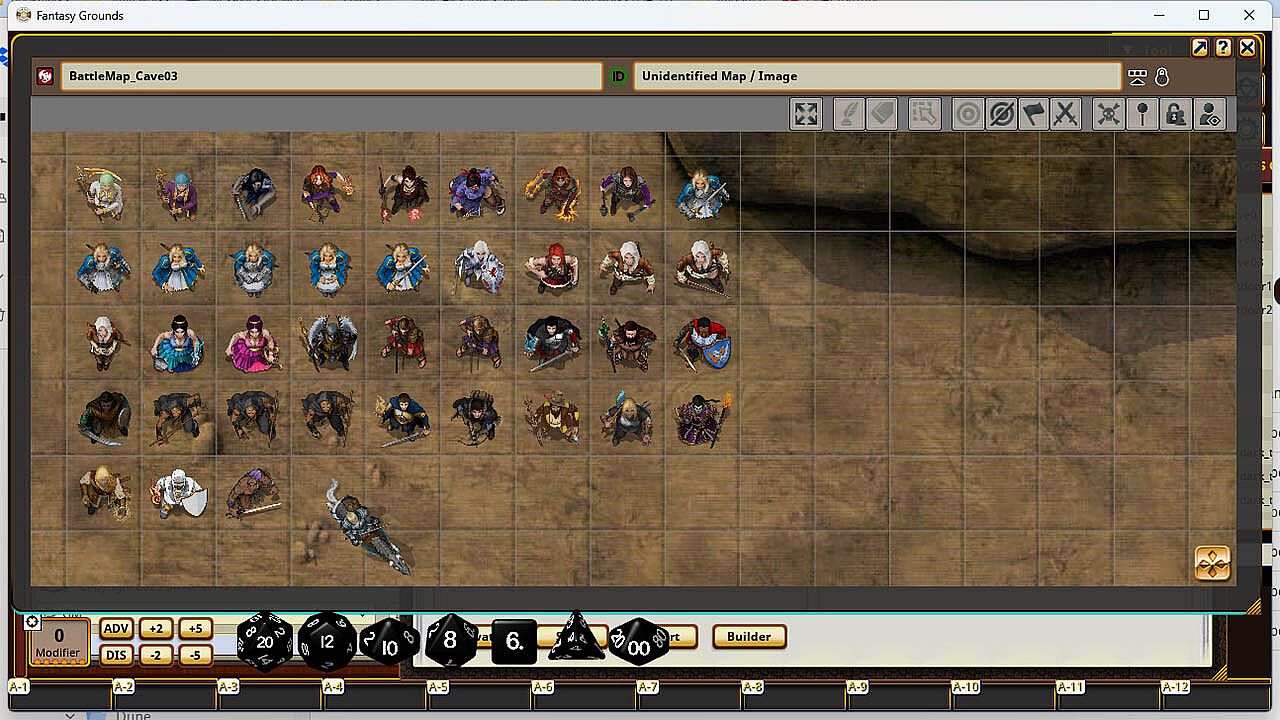This screenshot has height=720, width=1280.
Task: Click hotkey slot A-3
Action: pyautogui.click(x=269, y=694)
